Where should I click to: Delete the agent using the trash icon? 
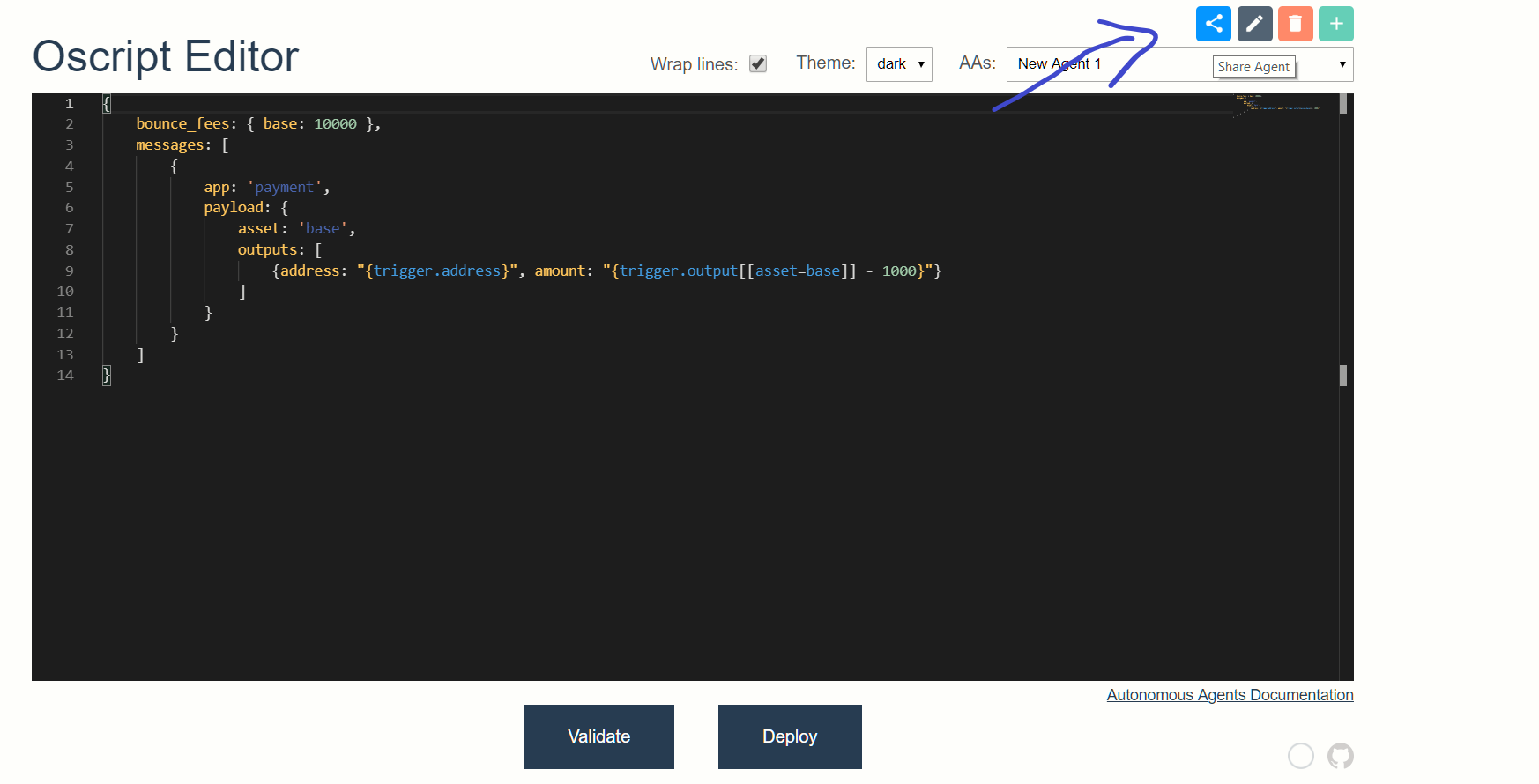pyautogui.click(x=1296, y=24)
